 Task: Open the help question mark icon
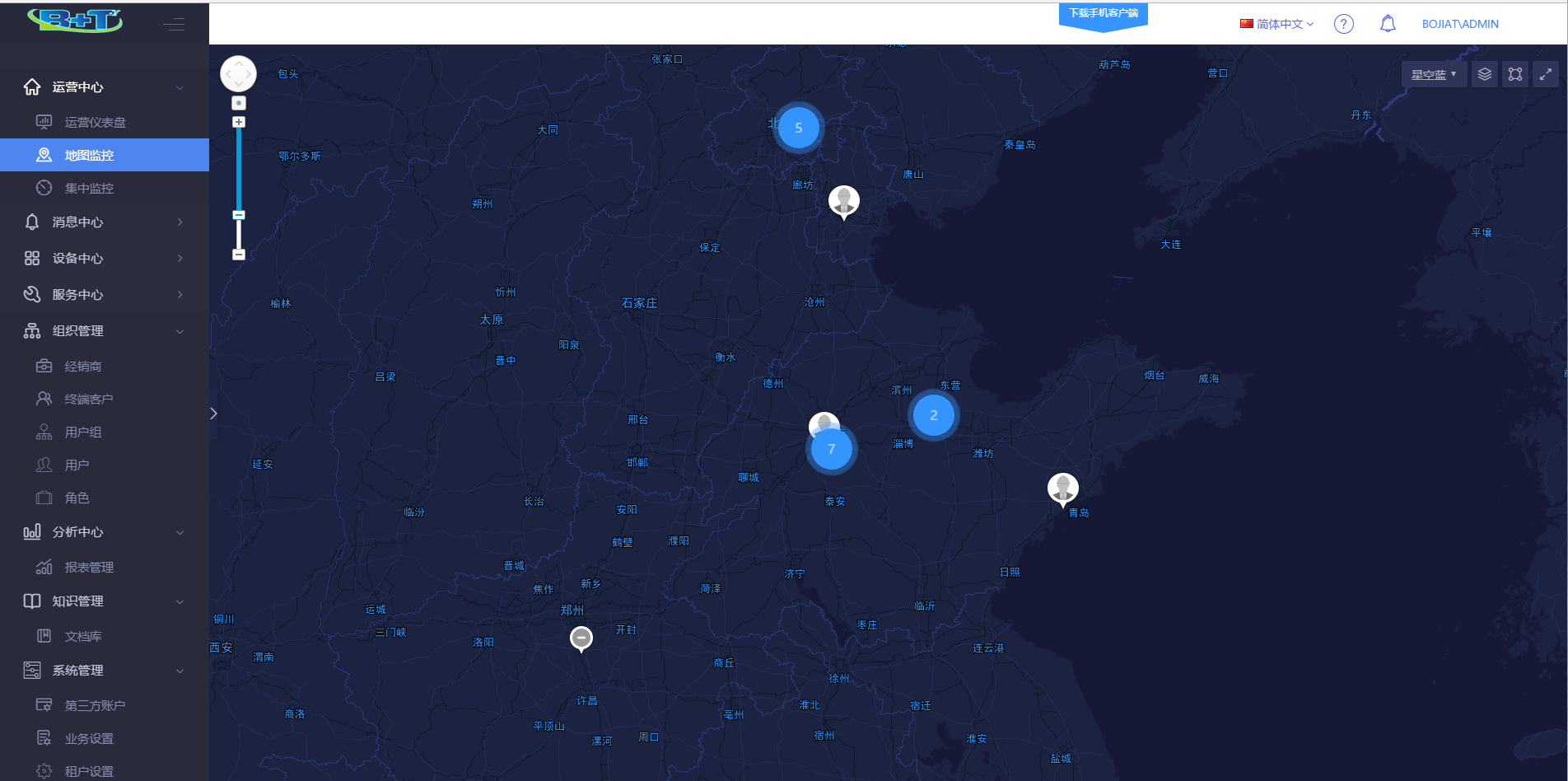click(1344, 24)
